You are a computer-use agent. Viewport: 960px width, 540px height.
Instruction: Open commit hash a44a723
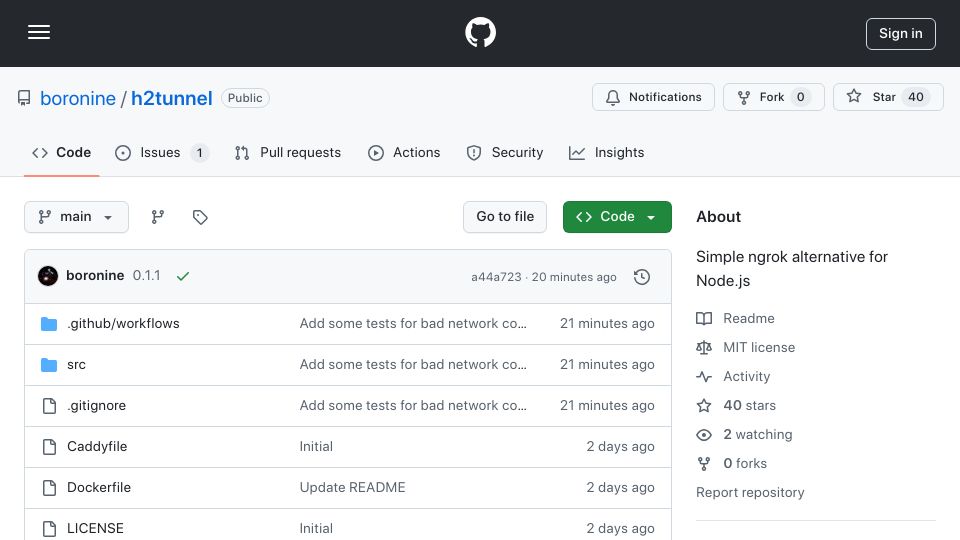point(496,277)
